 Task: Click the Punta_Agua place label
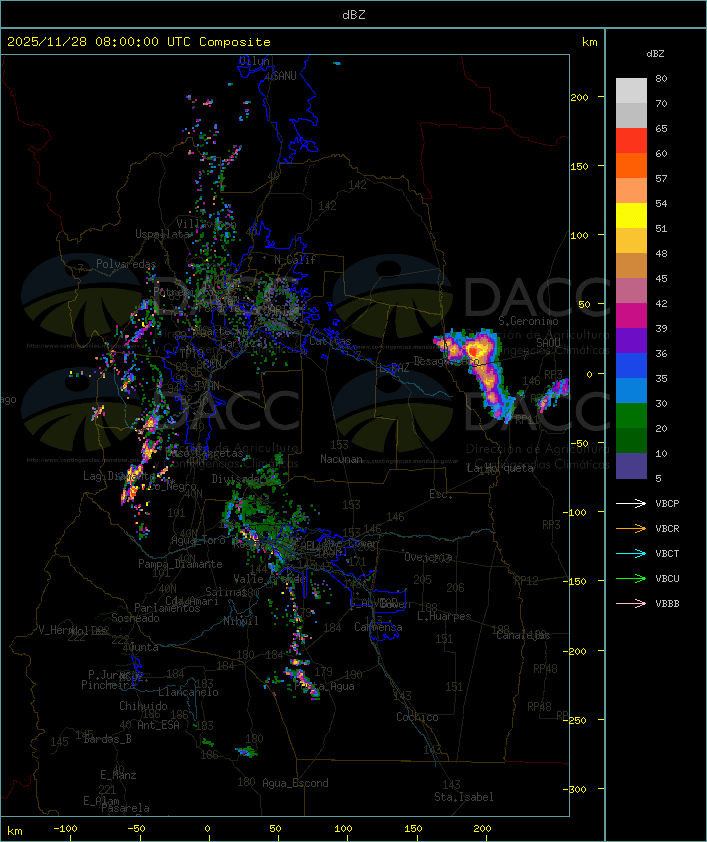coord(324,686)
